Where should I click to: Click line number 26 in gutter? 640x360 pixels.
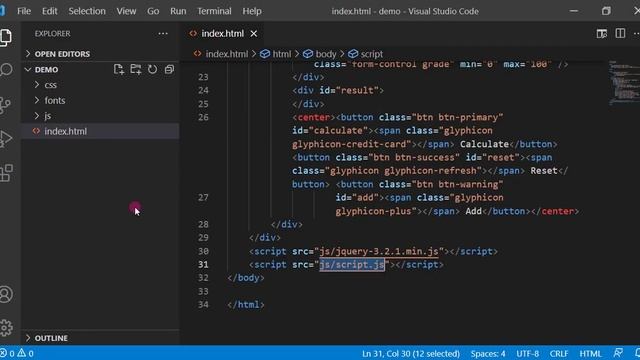pos(203,117)
